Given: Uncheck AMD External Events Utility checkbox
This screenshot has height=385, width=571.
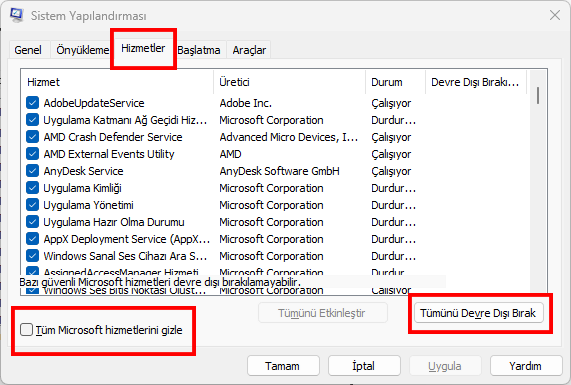Looking at the screenshot, I should [32, 154].
